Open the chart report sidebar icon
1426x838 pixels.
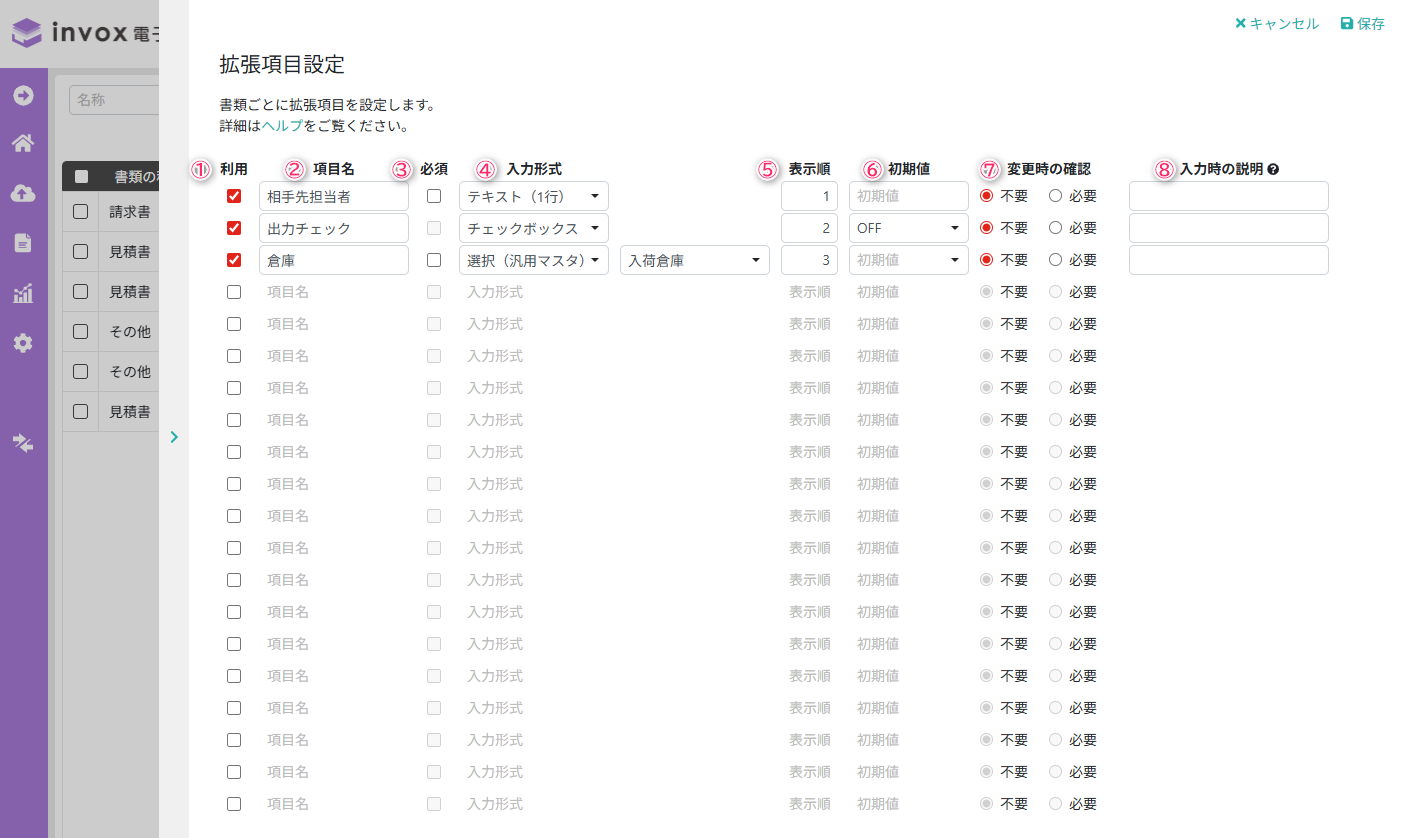(x=23, y=293)
